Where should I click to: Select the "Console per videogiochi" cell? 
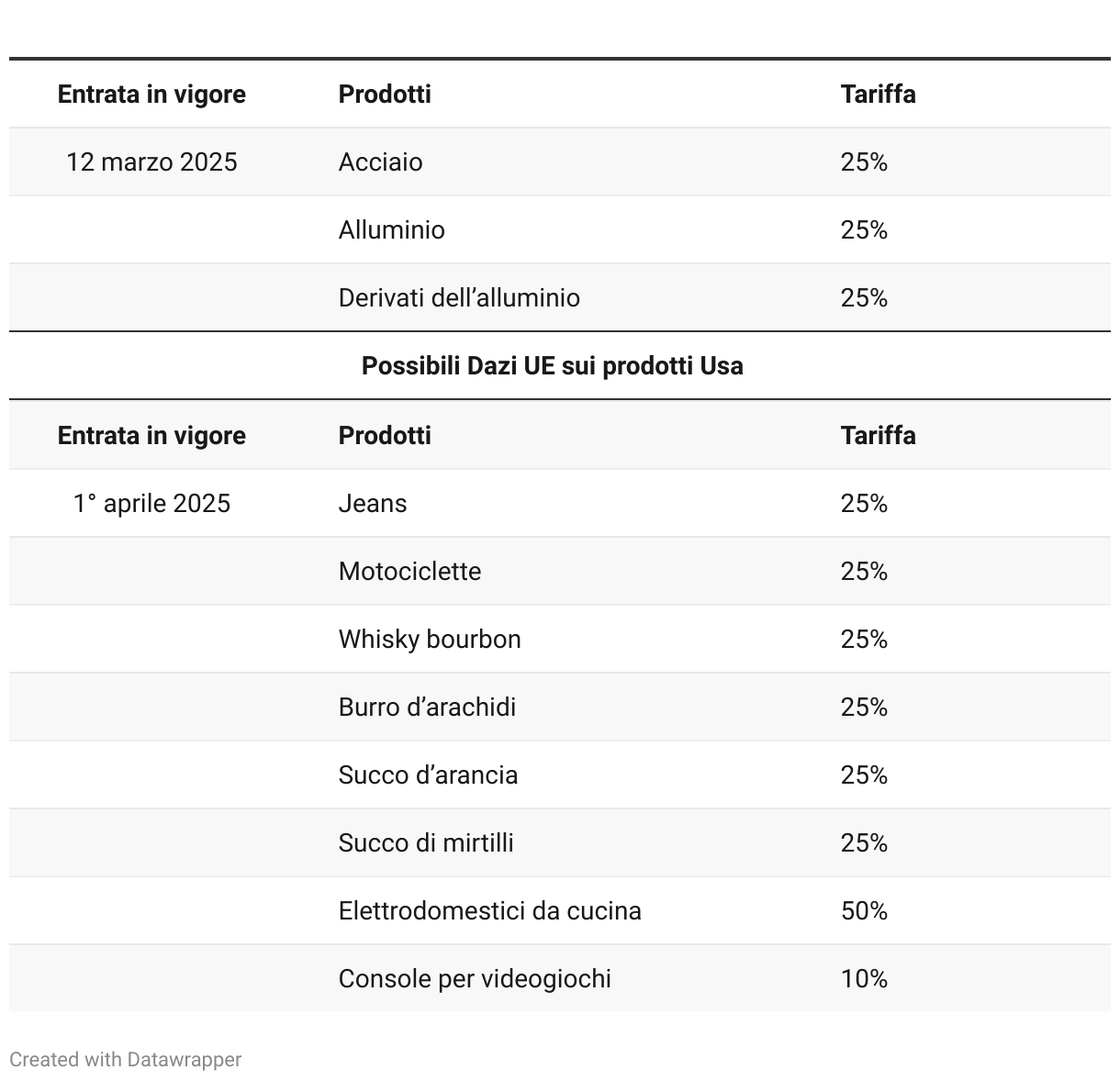click(475, 979)
